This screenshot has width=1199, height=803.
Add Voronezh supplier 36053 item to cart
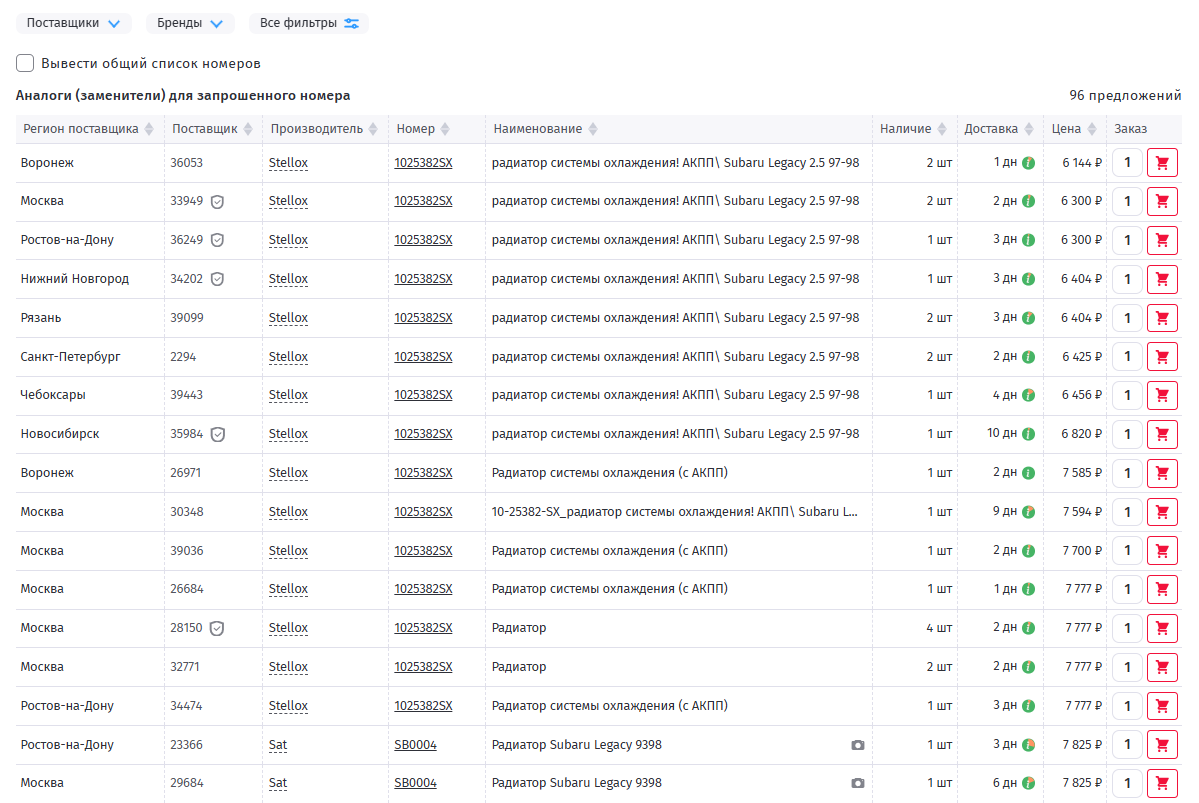click(1161, 163)
